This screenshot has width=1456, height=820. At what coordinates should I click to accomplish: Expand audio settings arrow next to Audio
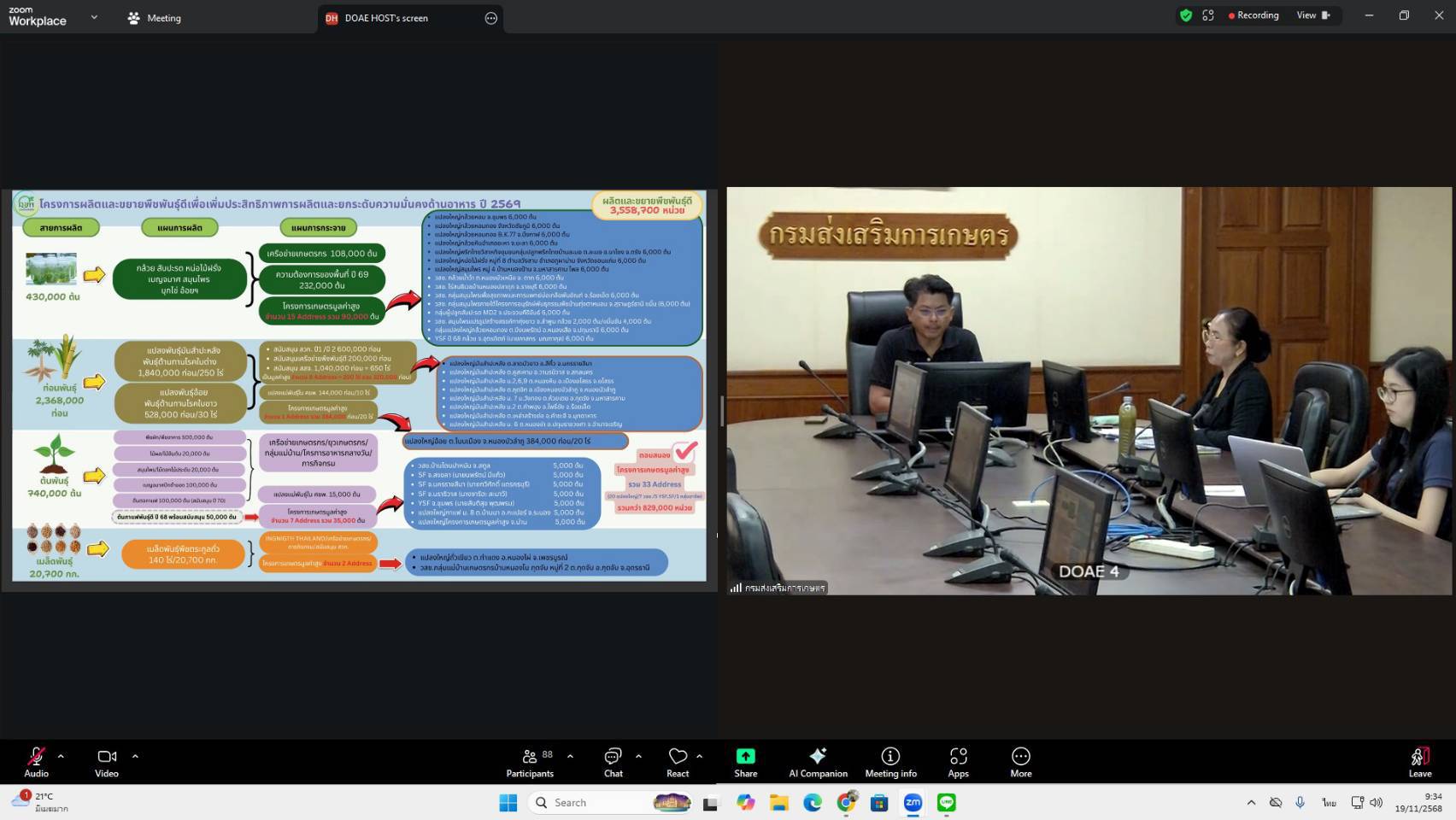click(x=61, y=756)
